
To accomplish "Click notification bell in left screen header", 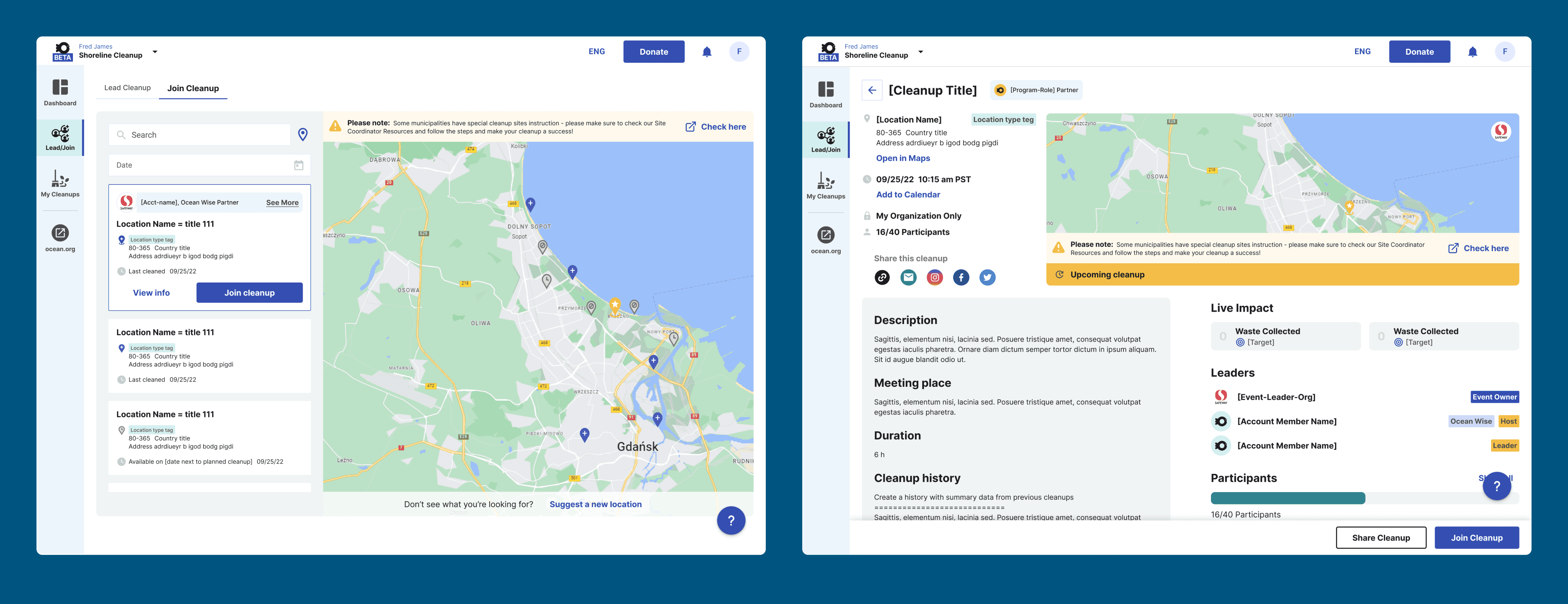I will tap(707, 52).
